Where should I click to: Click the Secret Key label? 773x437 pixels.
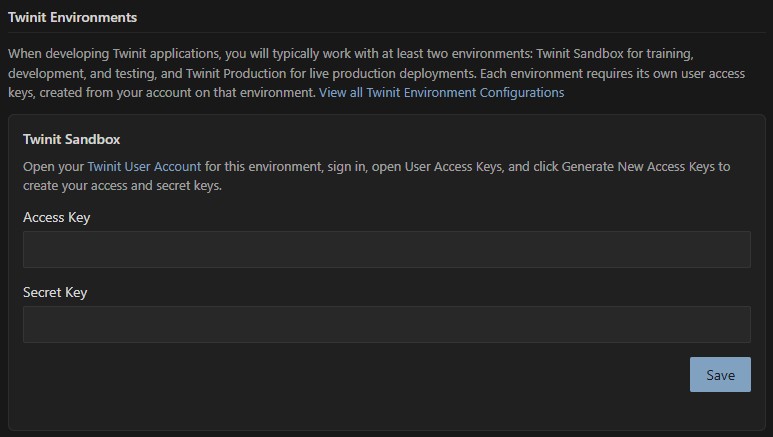coord(55,292)
